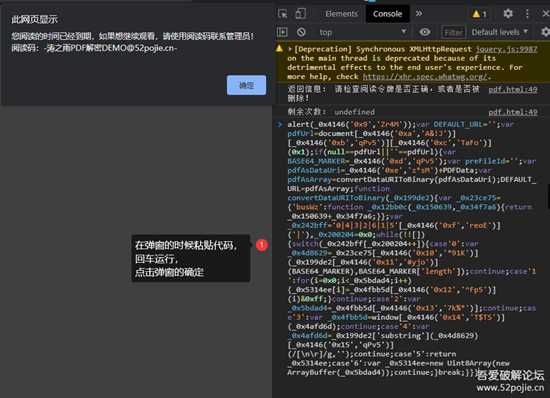Click the 返回信息 log message
Viewport: 550px width, 398px height.
point(383,94)
